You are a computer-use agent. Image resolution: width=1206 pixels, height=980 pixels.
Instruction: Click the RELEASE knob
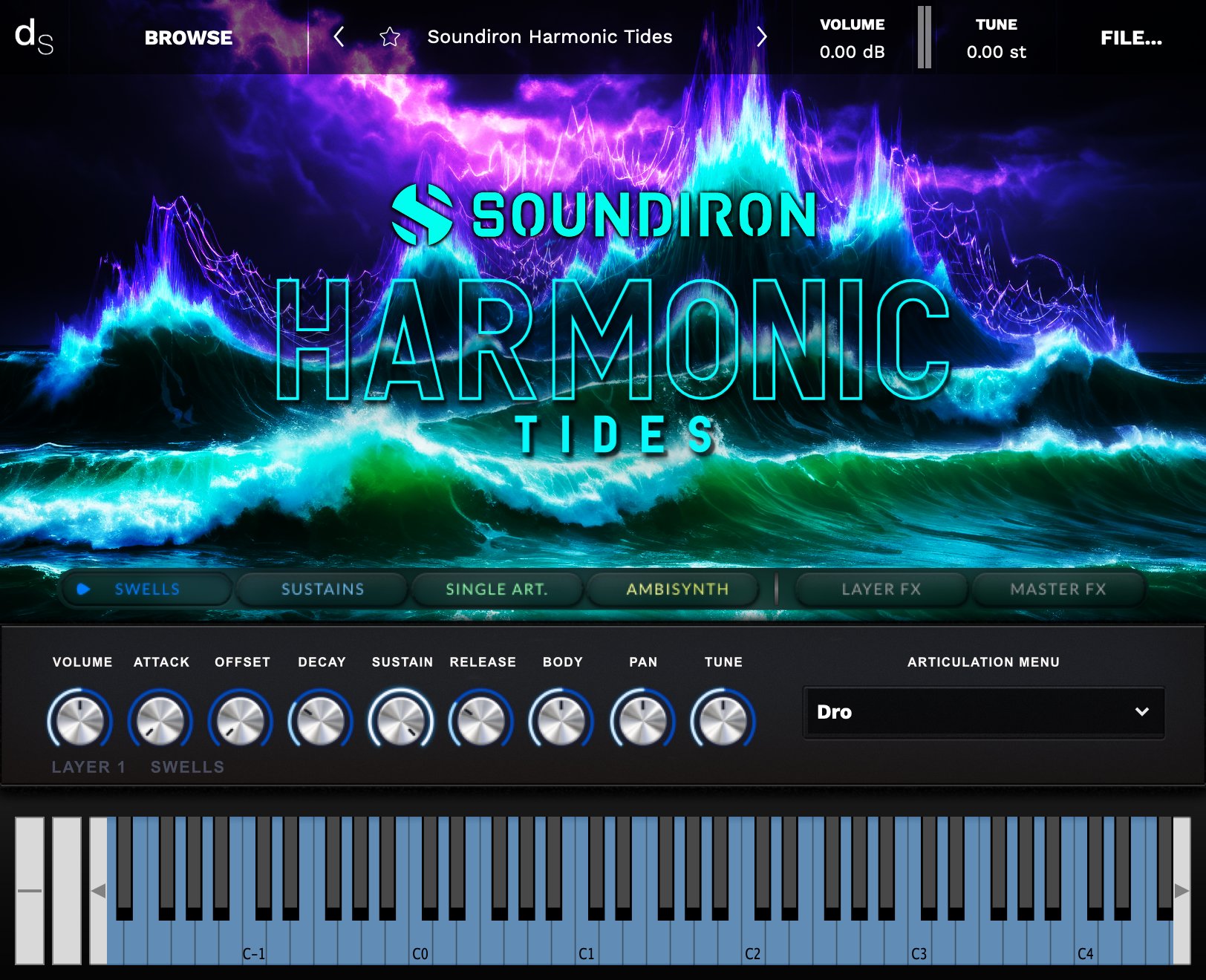click(481, 719)
